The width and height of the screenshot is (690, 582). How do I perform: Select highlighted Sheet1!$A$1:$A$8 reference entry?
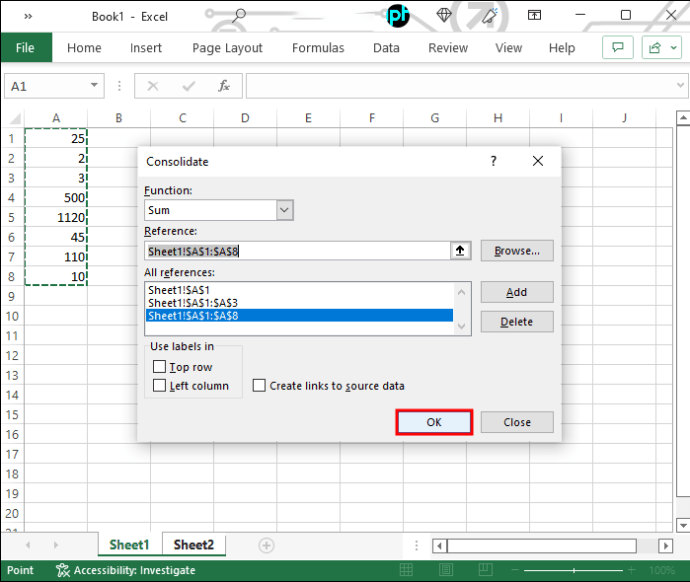point(299,315)
